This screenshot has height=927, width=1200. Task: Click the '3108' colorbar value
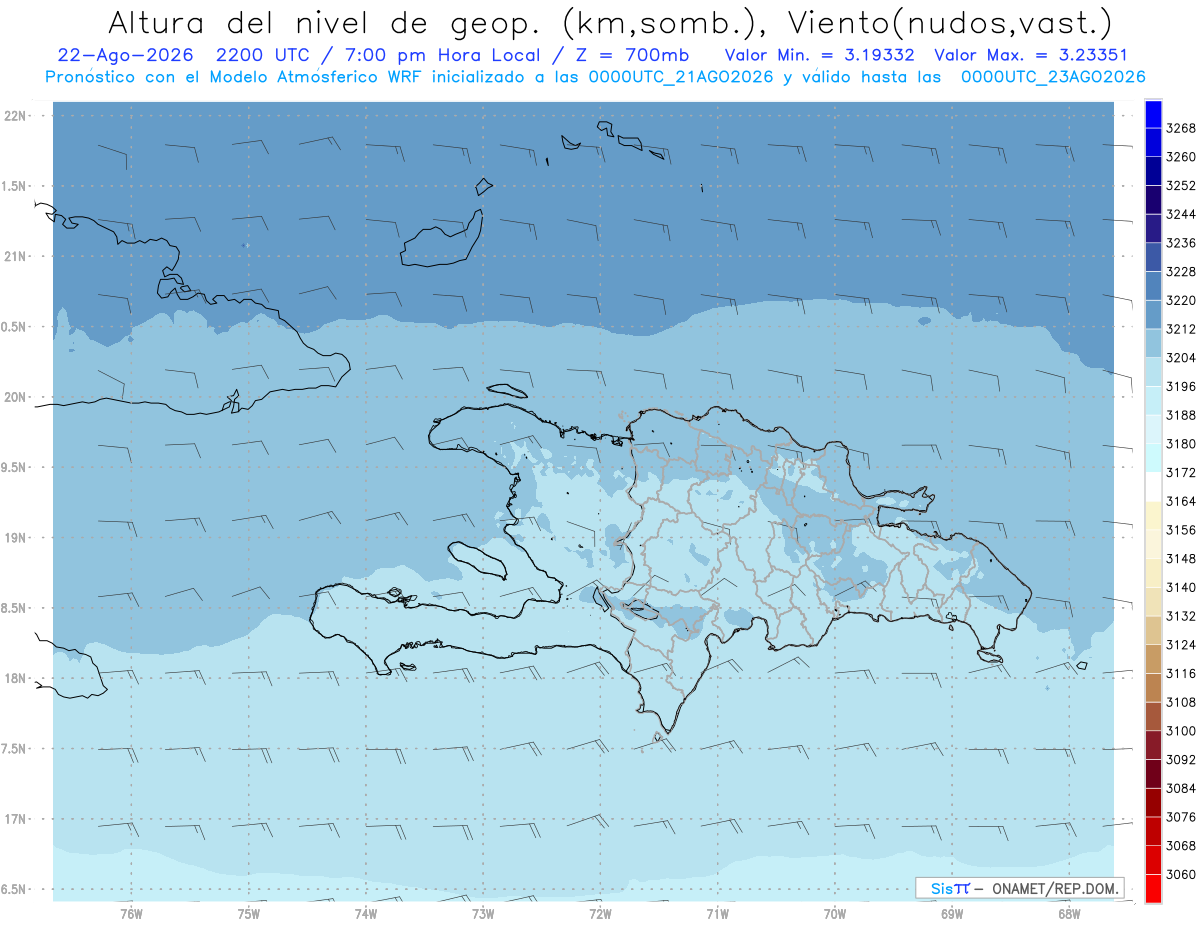1181,702
